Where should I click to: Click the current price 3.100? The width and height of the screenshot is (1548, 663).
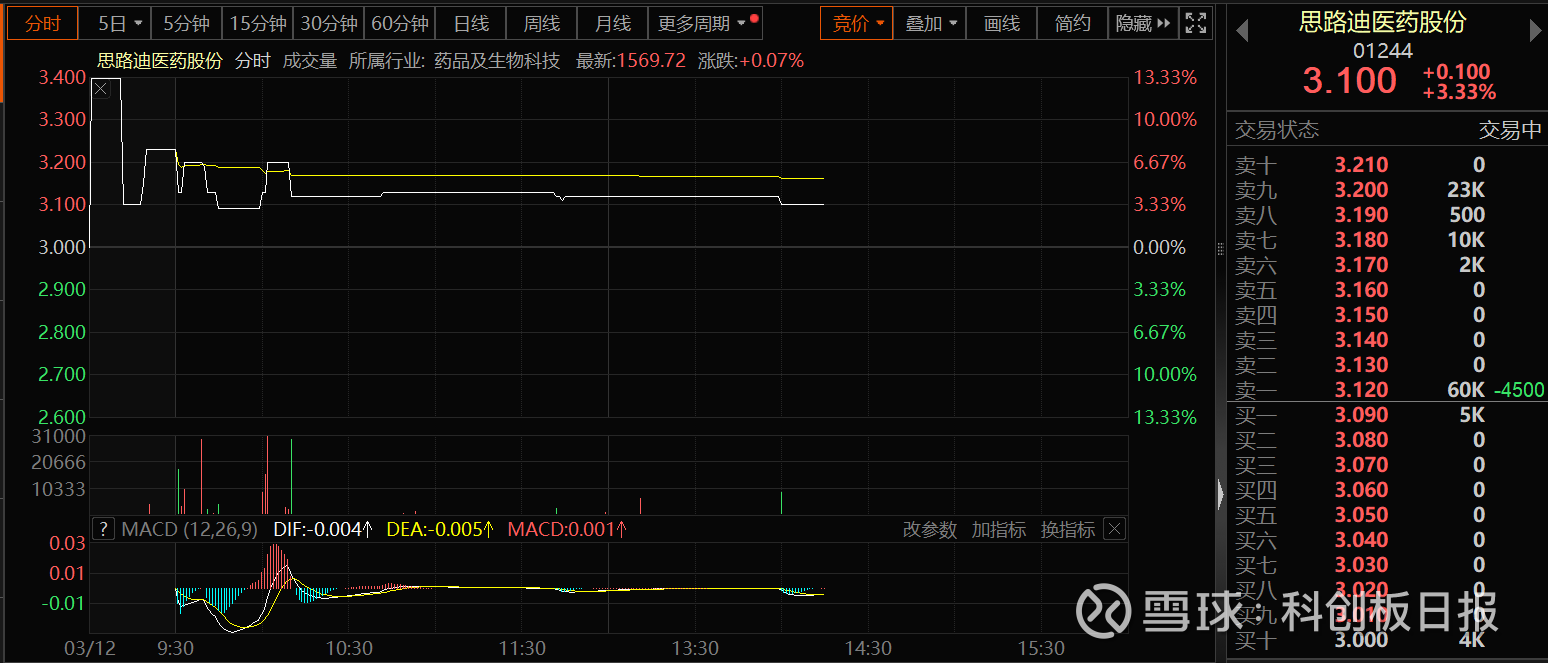click(x=1349, y=81)
